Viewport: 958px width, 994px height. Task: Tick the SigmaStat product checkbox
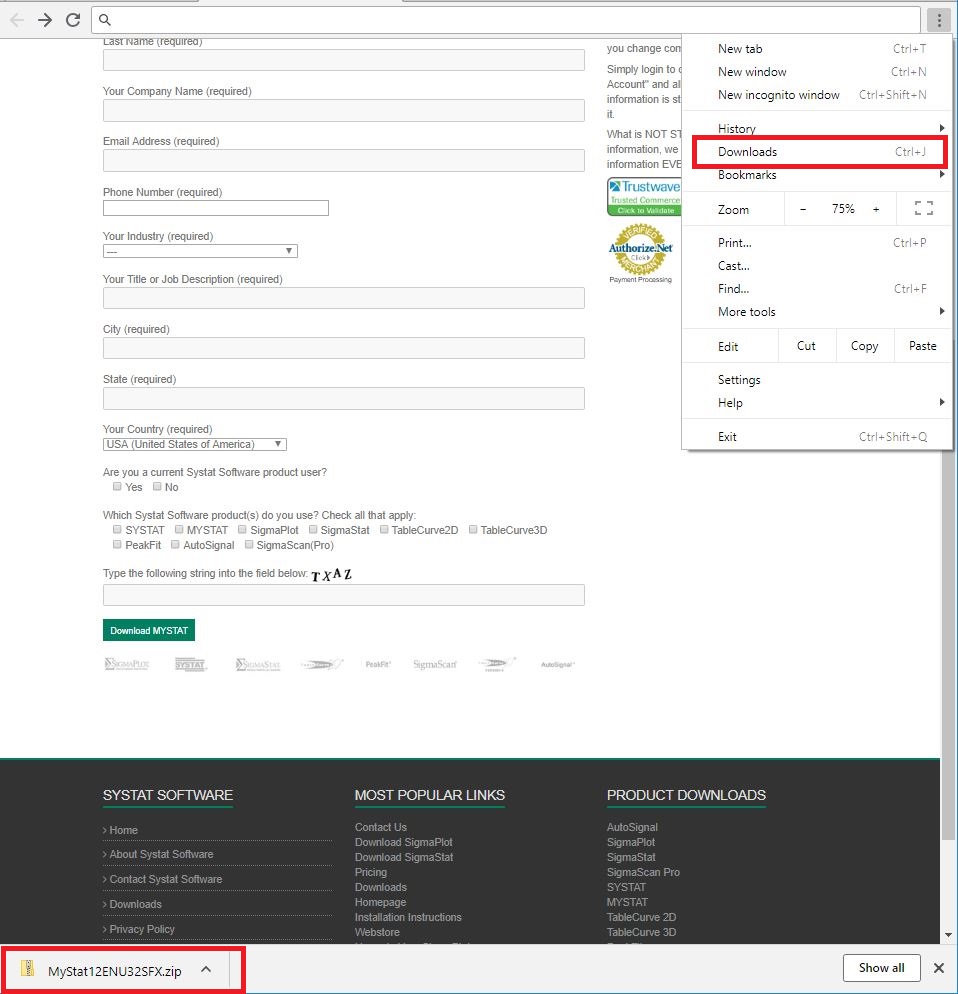(x=313, y=529)
